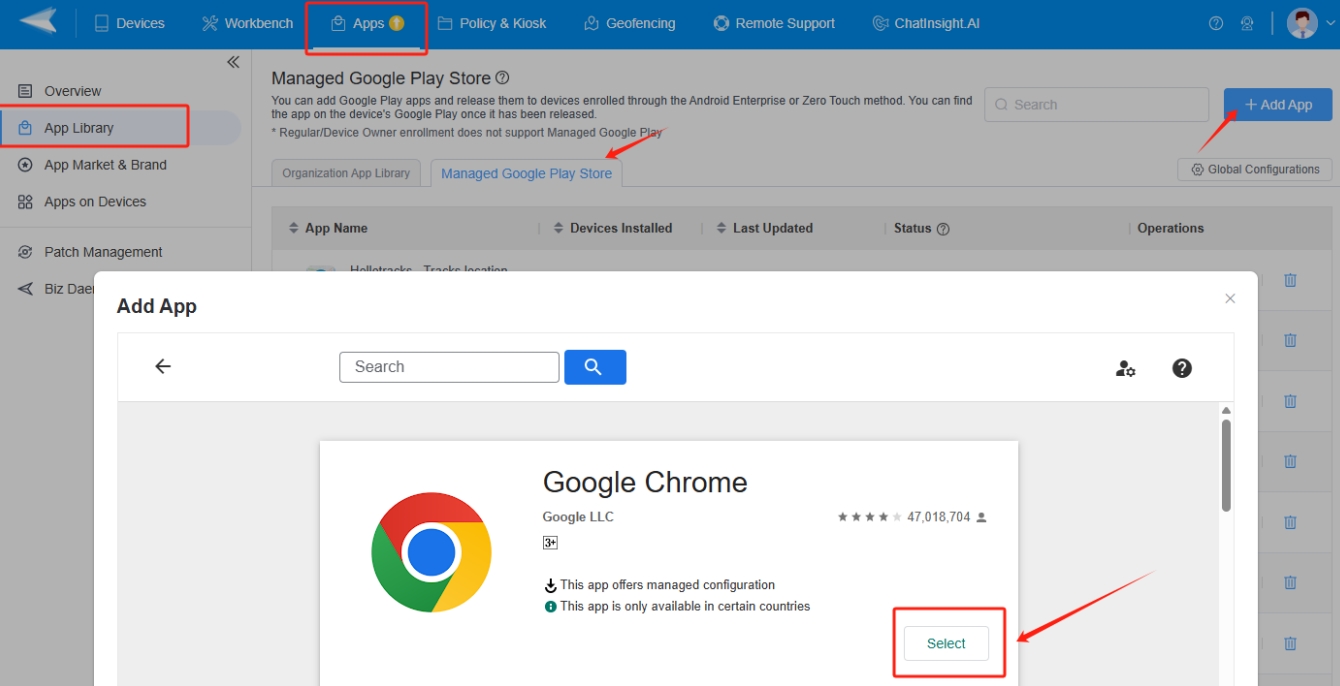The image size is (1340, 686).
Task: Open the Play Store admin settings icon
Action: [1126, 368]
